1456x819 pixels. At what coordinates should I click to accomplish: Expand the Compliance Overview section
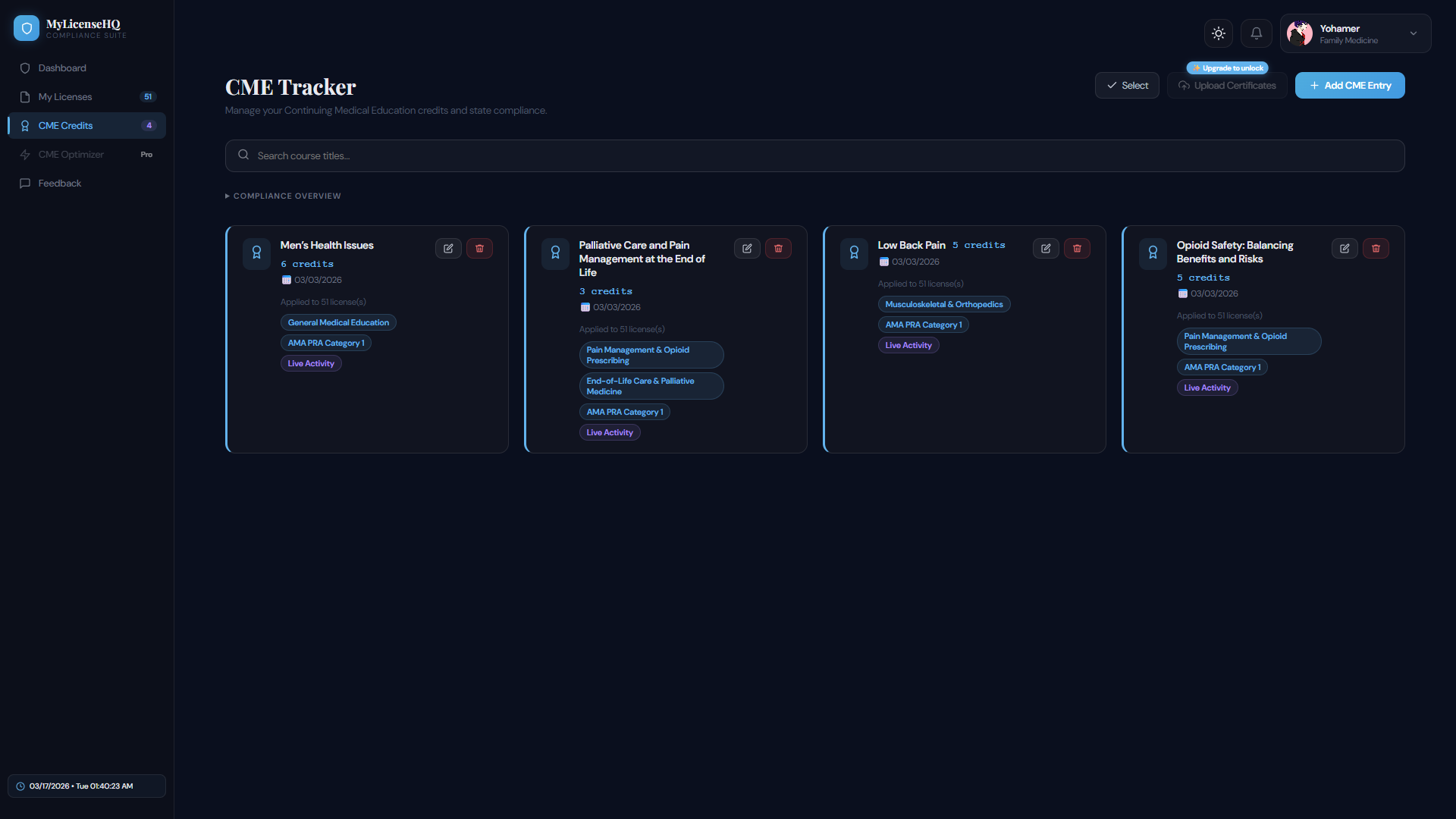(x=283, y=196)
